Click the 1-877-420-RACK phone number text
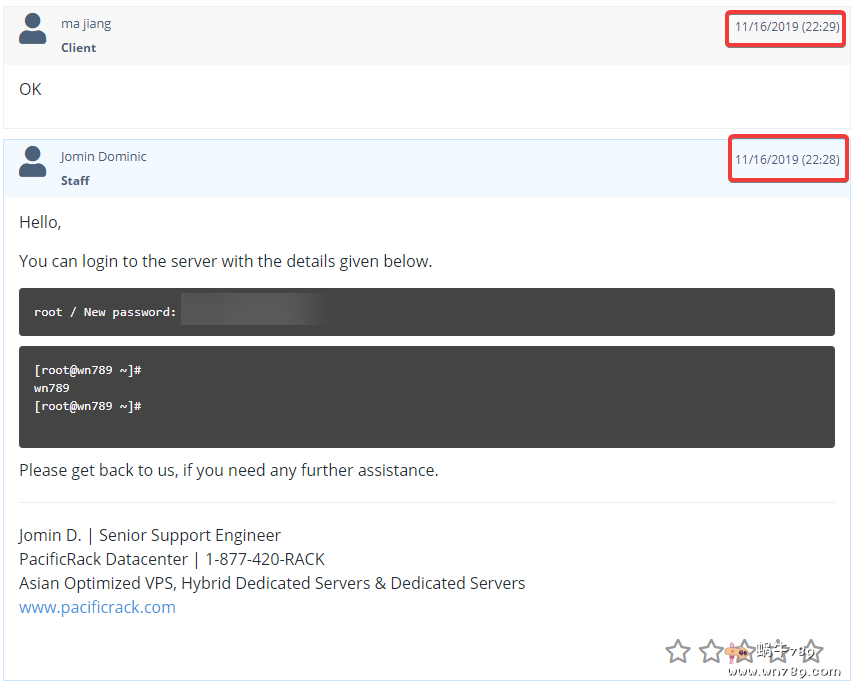Screen dimensions: 857x685 [x=265, y=559]
